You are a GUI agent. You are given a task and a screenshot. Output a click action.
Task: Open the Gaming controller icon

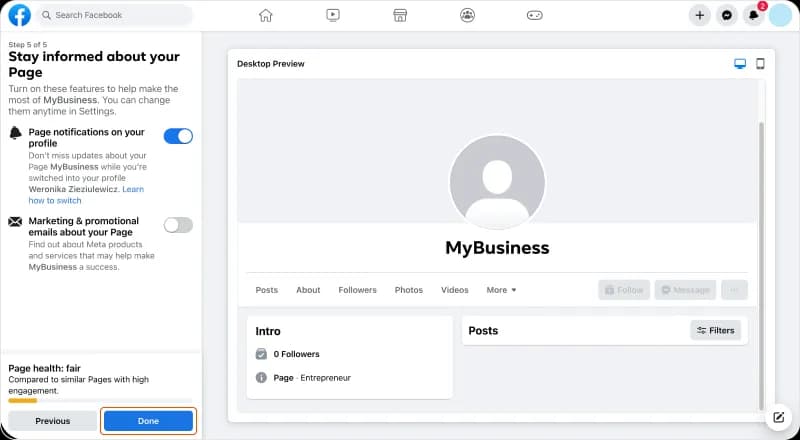535,15
